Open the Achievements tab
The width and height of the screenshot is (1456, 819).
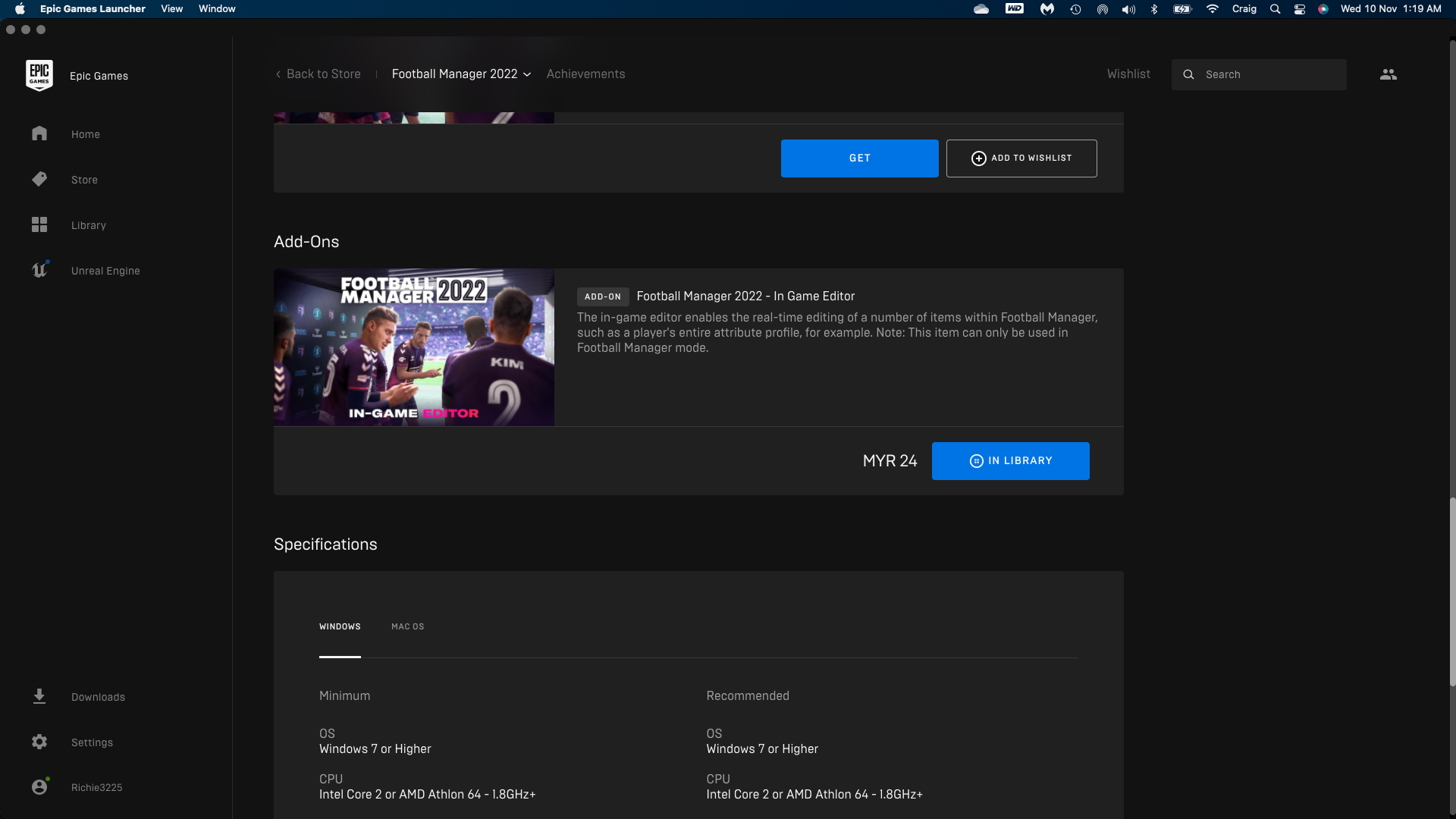[x=585, y=74]
